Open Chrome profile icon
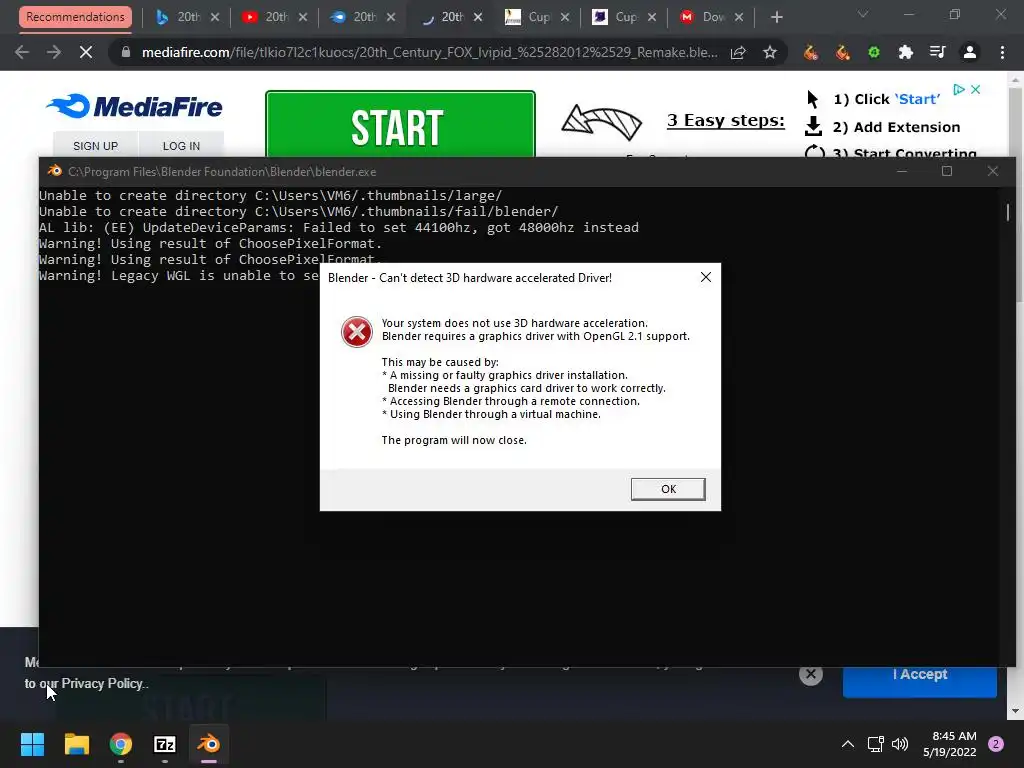This screenshot has height=768, width=1024. click(970, 52)
